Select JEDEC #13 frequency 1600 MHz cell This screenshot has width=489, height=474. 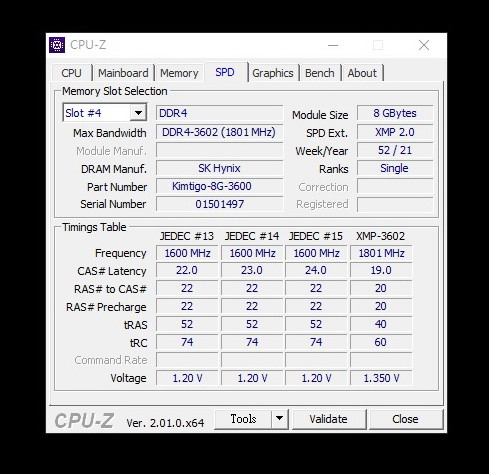187,253
